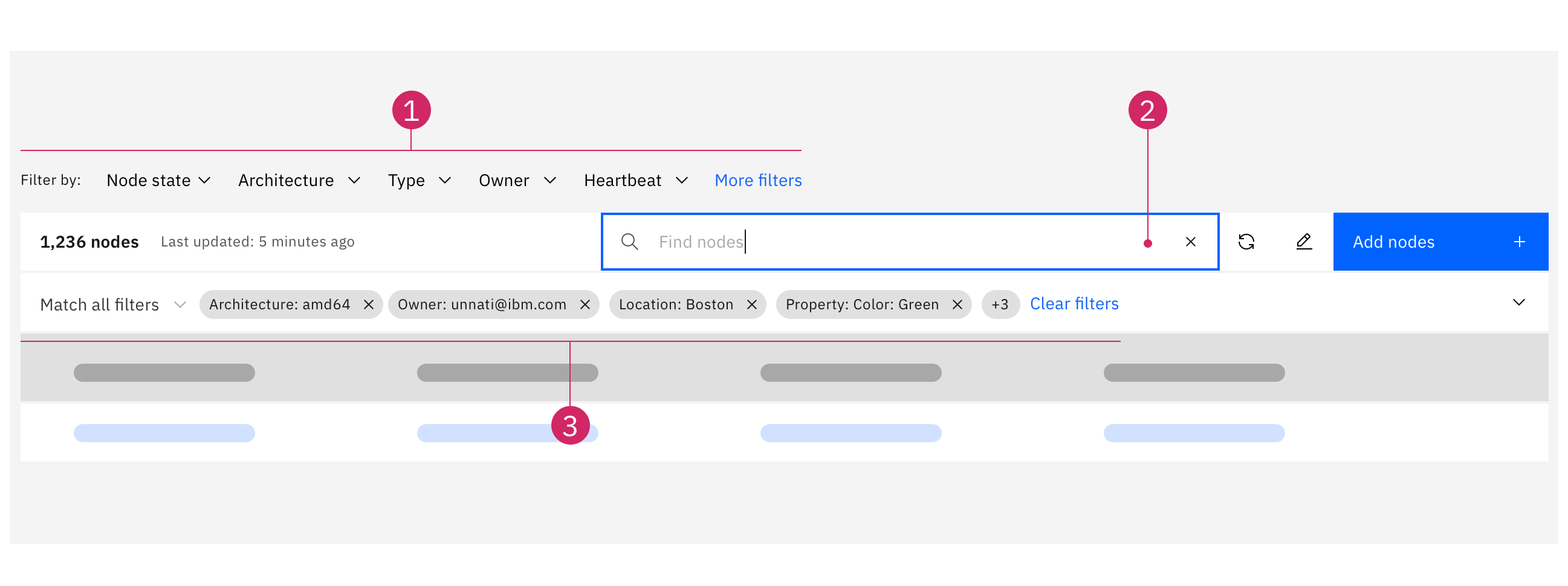Click the pencil edit icon
1568x586 pixels.
pos(1303,242)
